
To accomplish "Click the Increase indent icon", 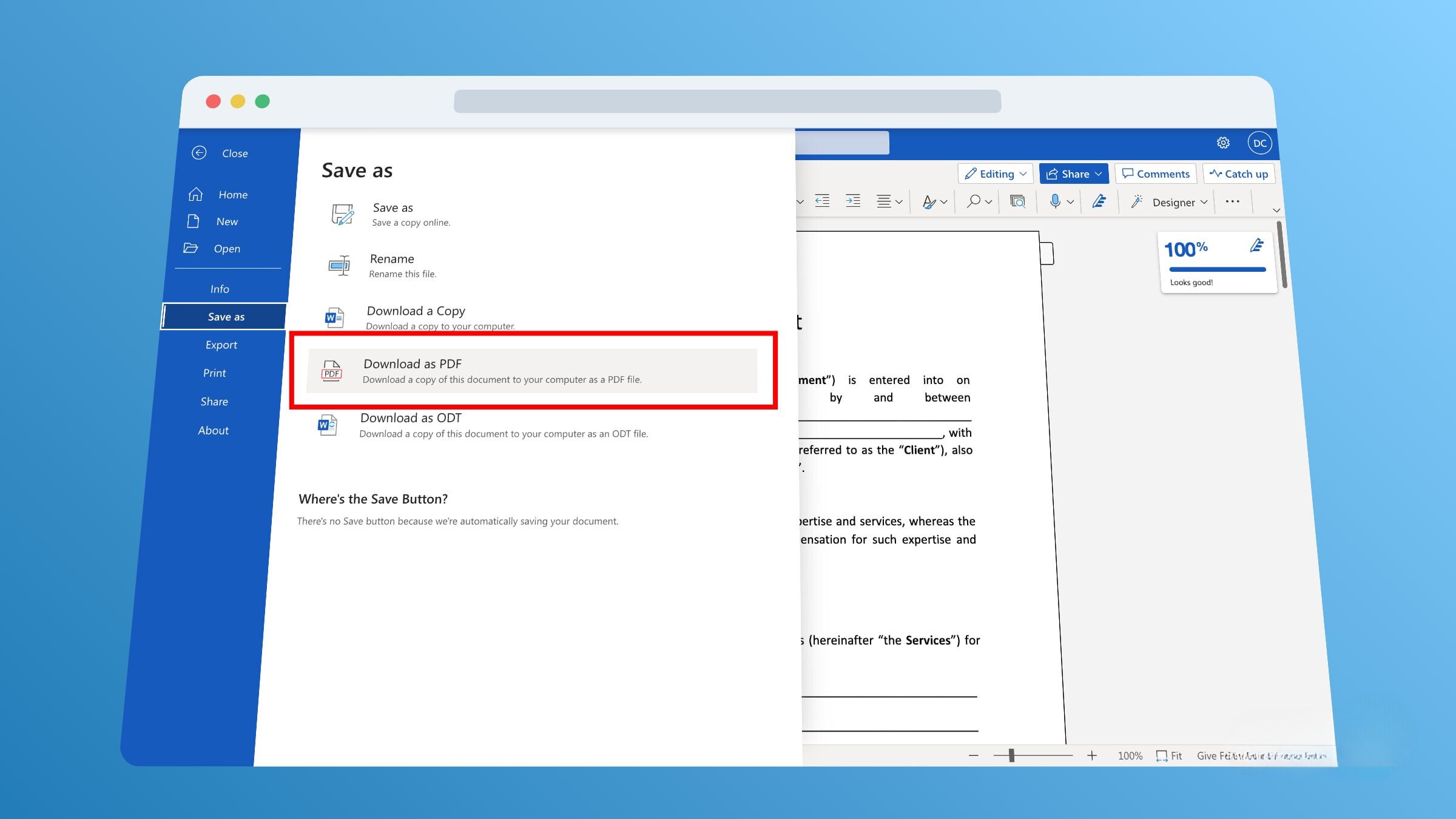I will click(853, 201).
